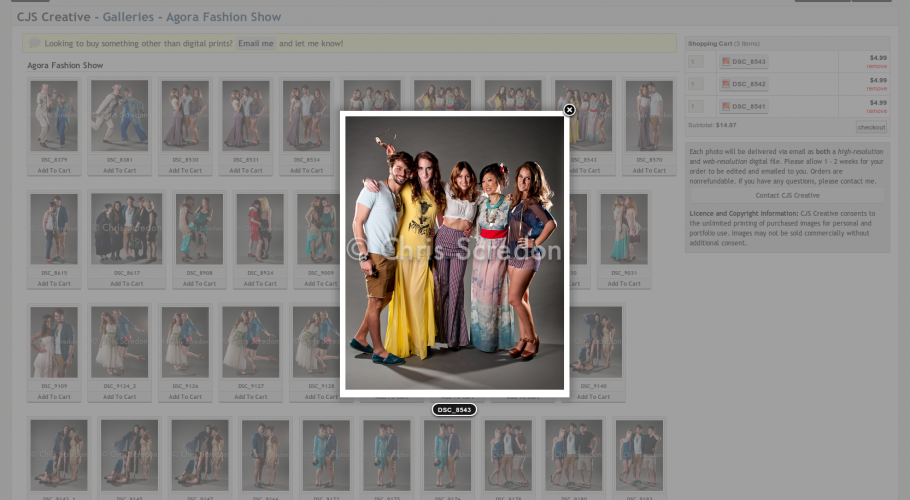
Task: Click the Contact CJS Creative button
Action: point(787,195)
